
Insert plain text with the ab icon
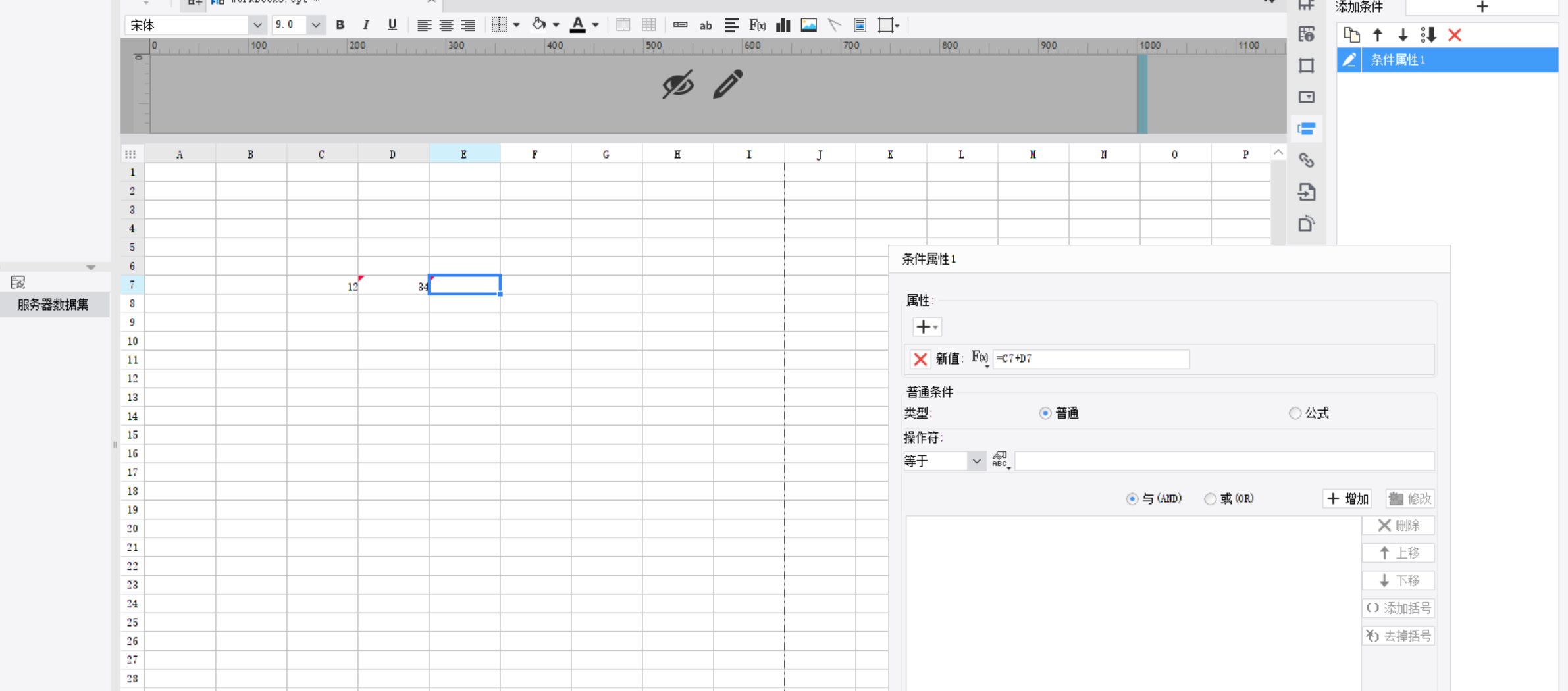[x=706, y=26]
